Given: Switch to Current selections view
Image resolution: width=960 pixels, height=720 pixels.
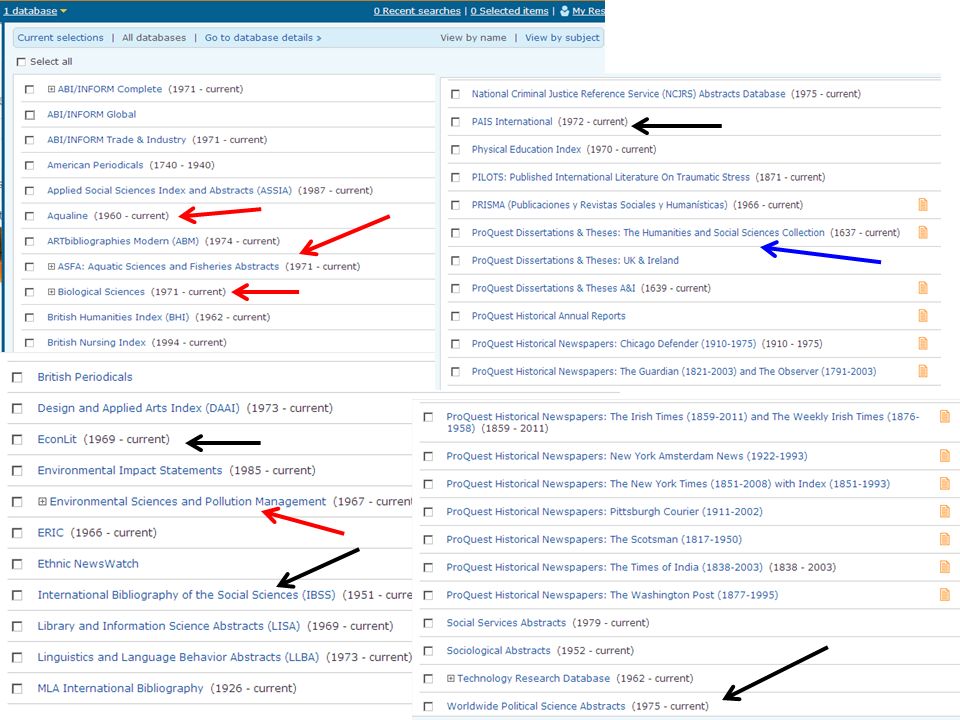Looking at the screenshot, I should 61,37.
